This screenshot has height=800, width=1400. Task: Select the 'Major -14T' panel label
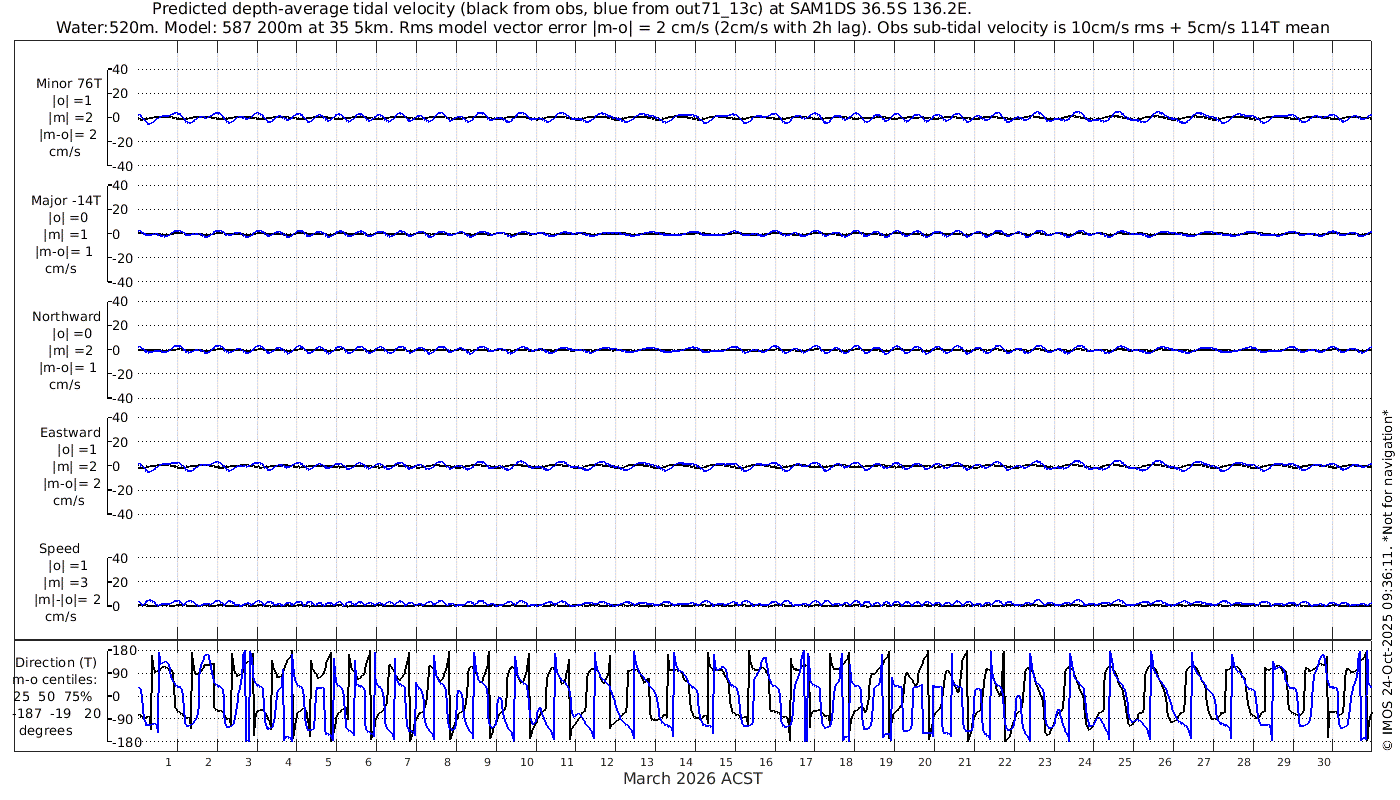pos(66,201)
